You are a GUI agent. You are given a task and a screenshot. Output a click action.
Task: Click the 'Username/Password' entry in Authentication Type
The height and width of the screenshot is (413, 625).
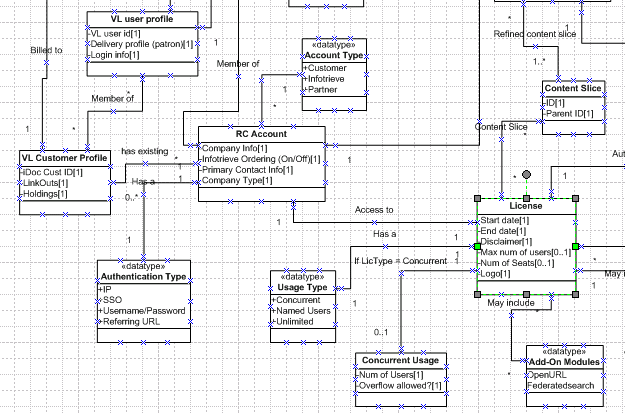coord(144,311)
